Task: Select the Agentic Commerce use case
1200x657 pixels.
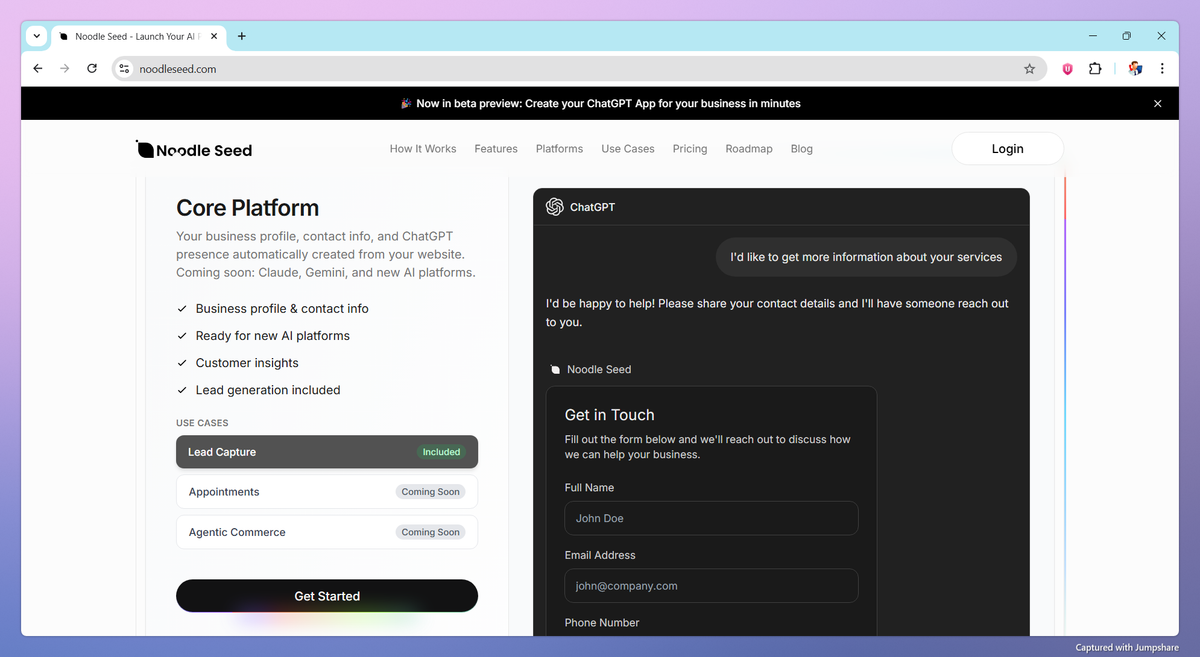Action: click(x=327, y=532)
